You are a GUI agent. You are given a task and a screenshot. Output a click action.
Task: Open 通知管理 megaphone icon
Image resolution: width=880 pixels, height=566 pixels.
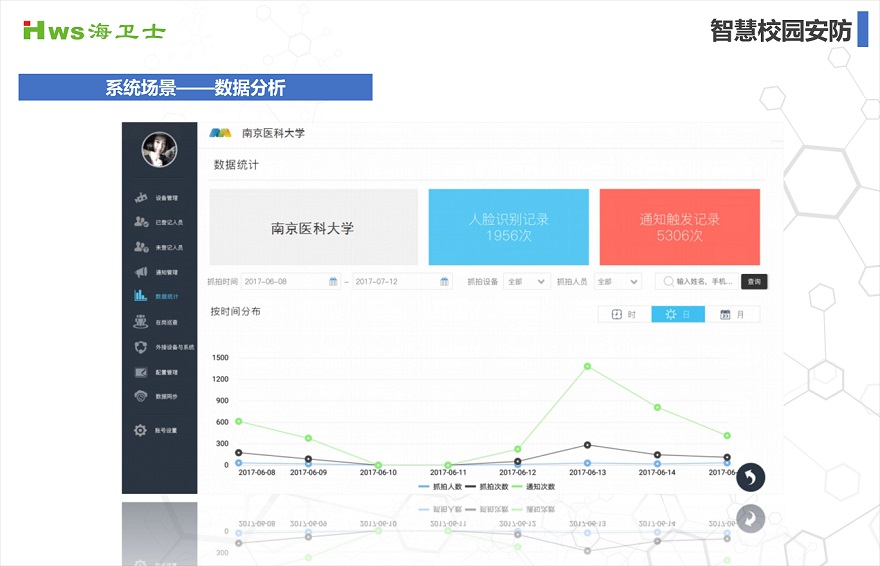[x=141, y=272]
